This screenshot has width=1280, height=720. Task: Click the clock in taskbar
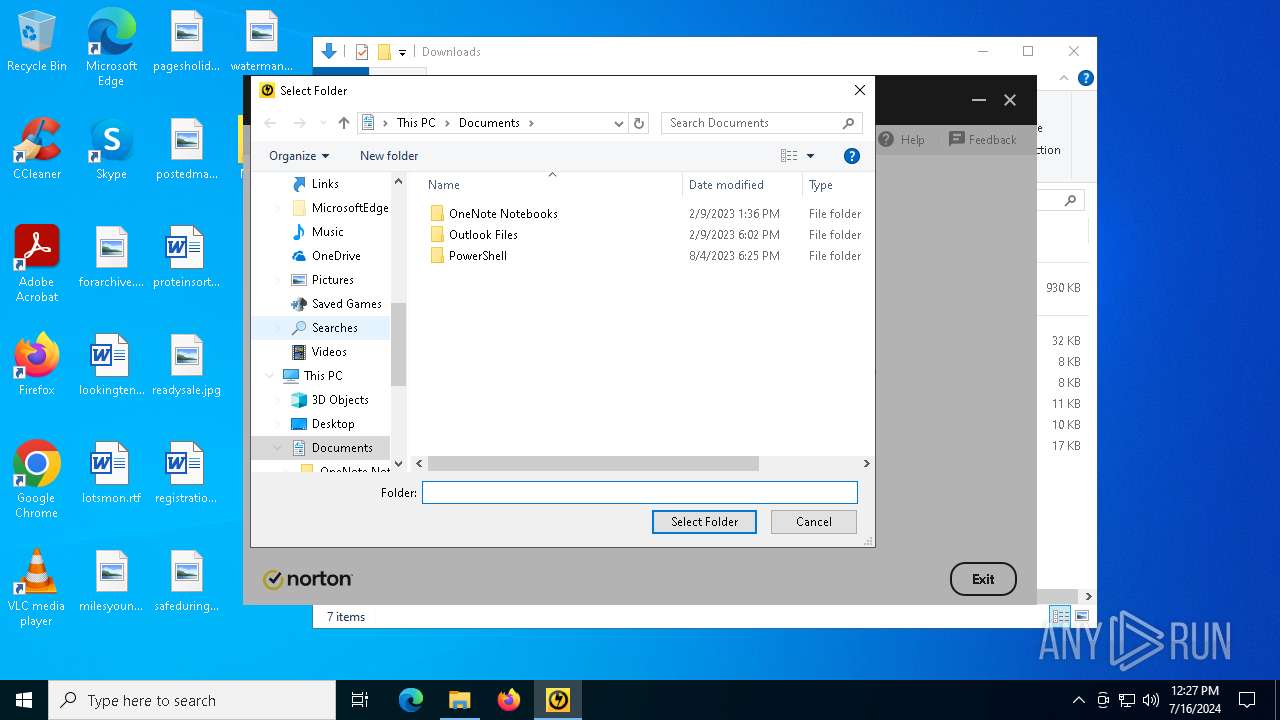click(x=1195, y=700)
